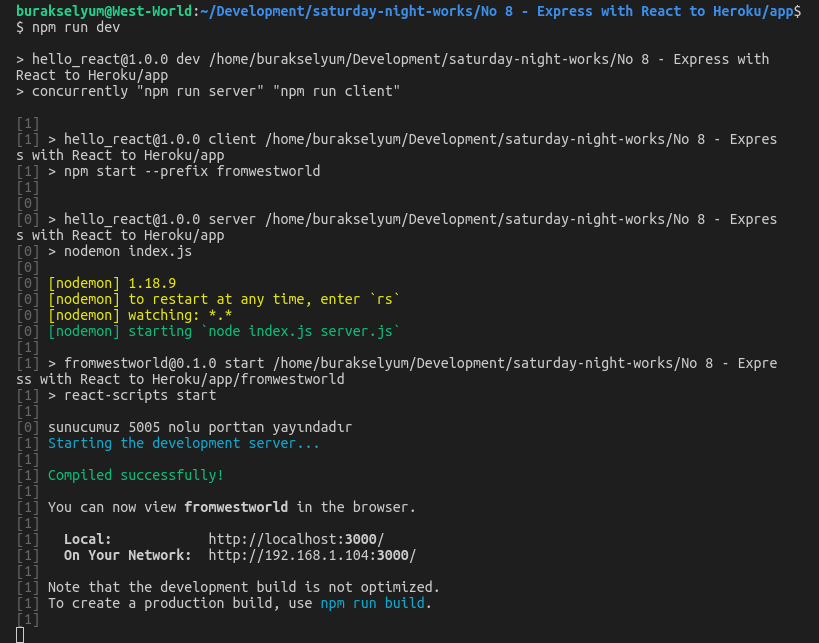Click the "development build is not optimized" note
The width and height of the screenshot is (819, 643).
pyautogui.click(x=244, y=587)
